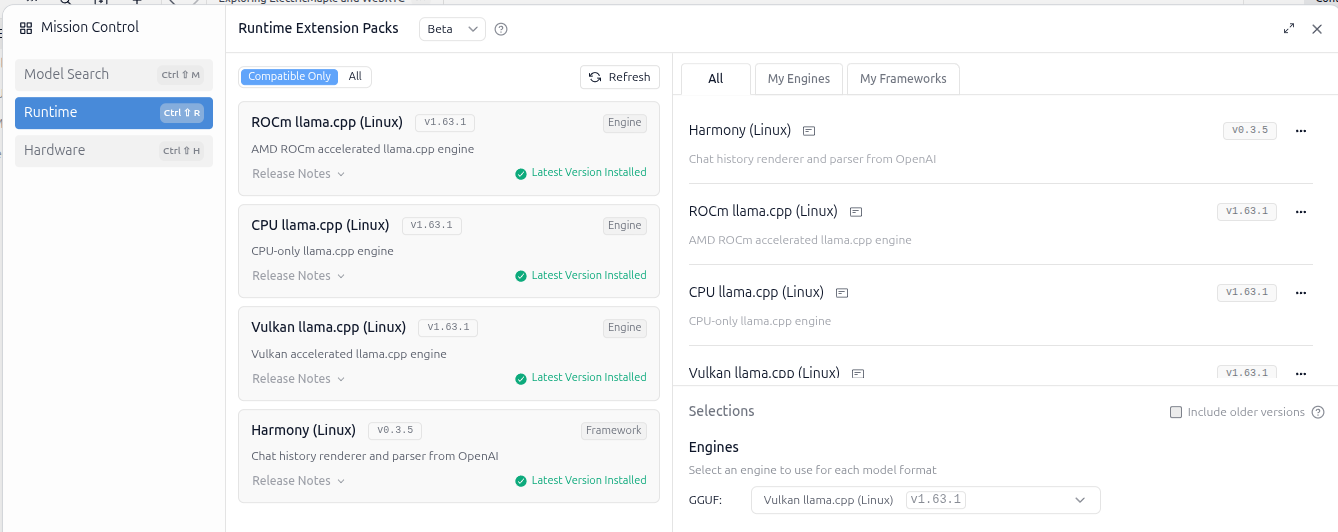
Task: Expand Release Notes for Vulkan llama.cpp
Action: click(298, 379)
